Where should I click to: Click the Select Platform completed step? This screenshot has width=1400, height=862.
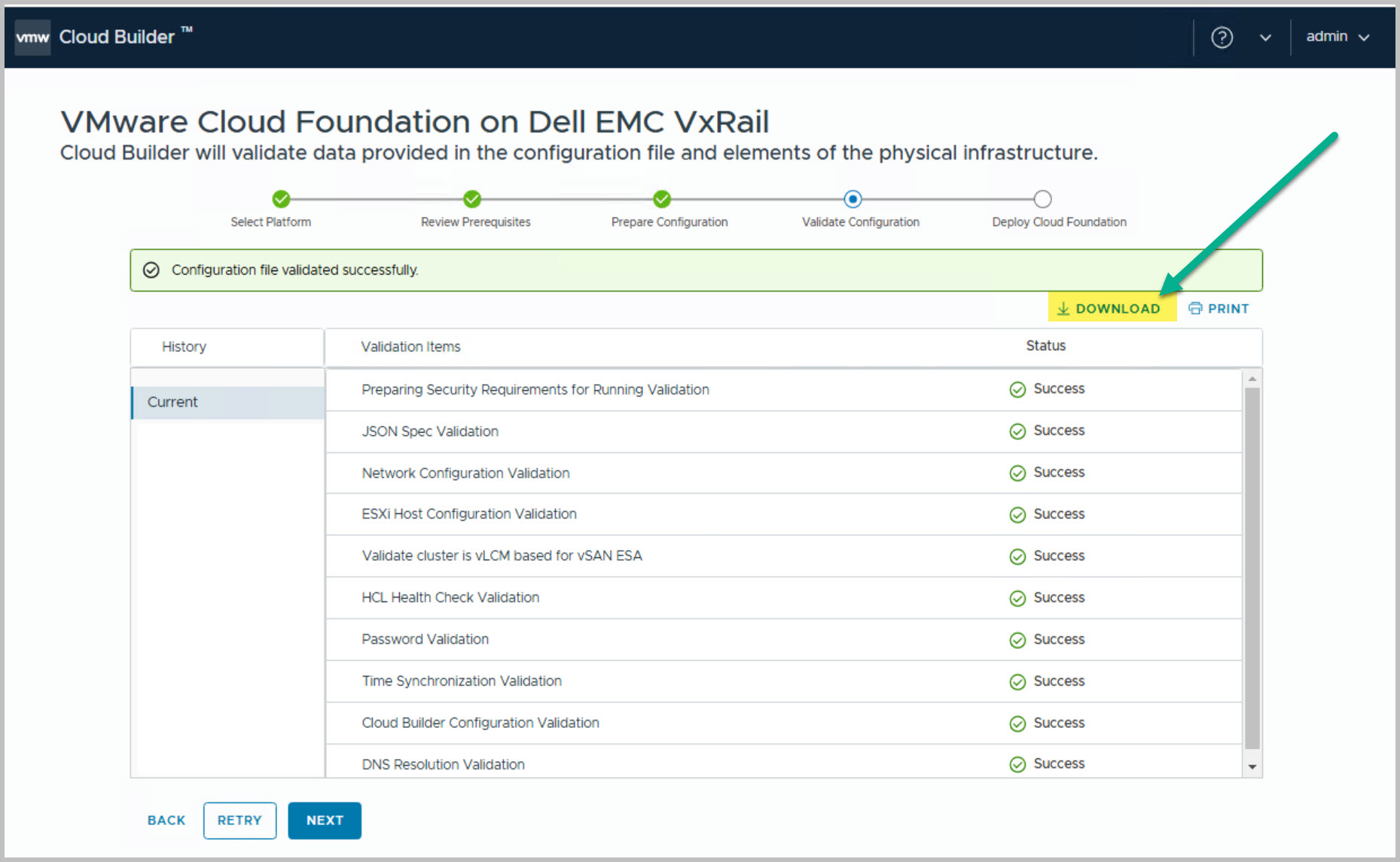click(x=281, y=200)
